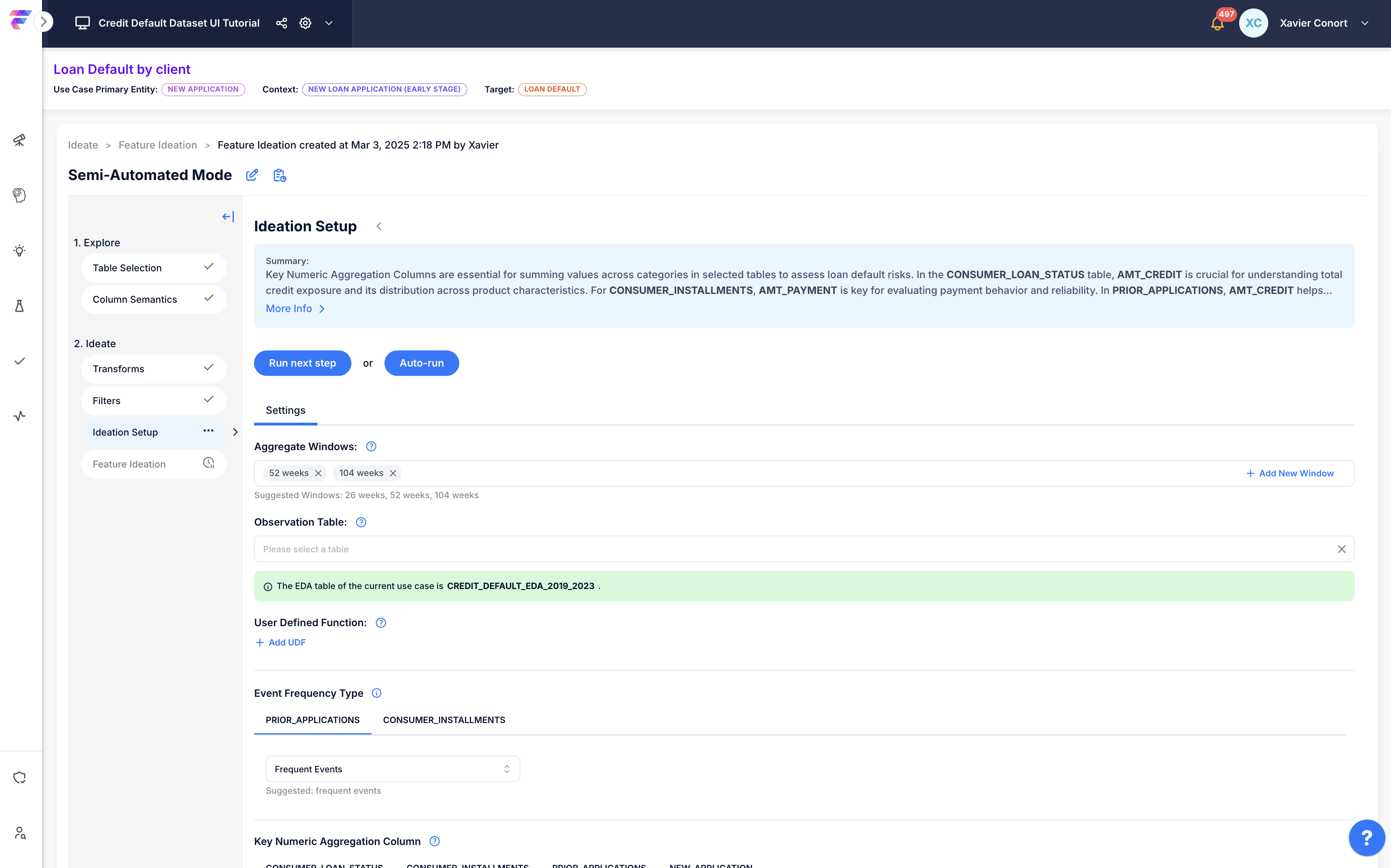The image size is (1391, 868).
Task: Expand the chevron right of Ideation Setup step
Action: click(235, 432)
